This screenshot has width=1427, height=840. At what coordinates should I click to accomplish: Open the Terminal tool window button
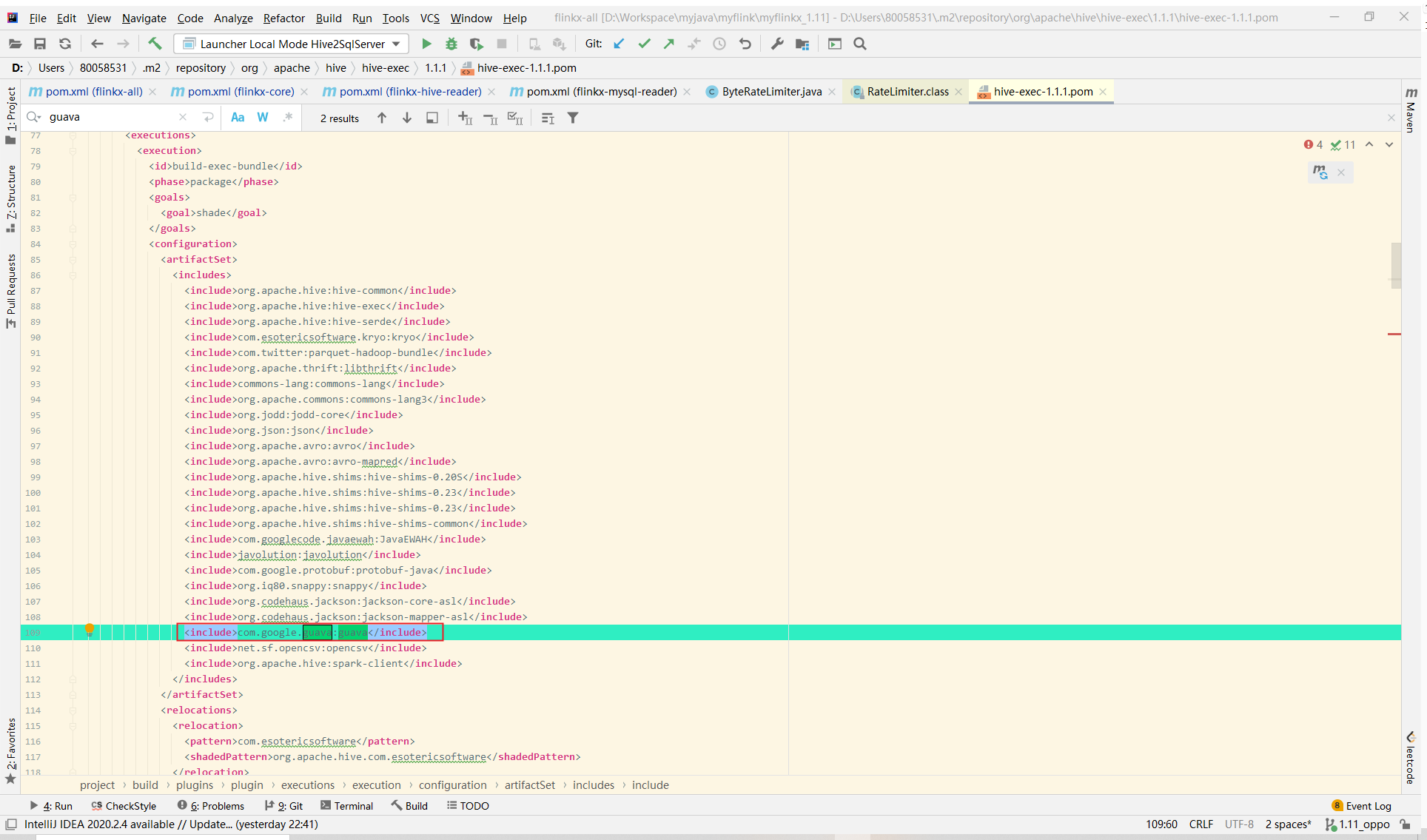[346, 806]
